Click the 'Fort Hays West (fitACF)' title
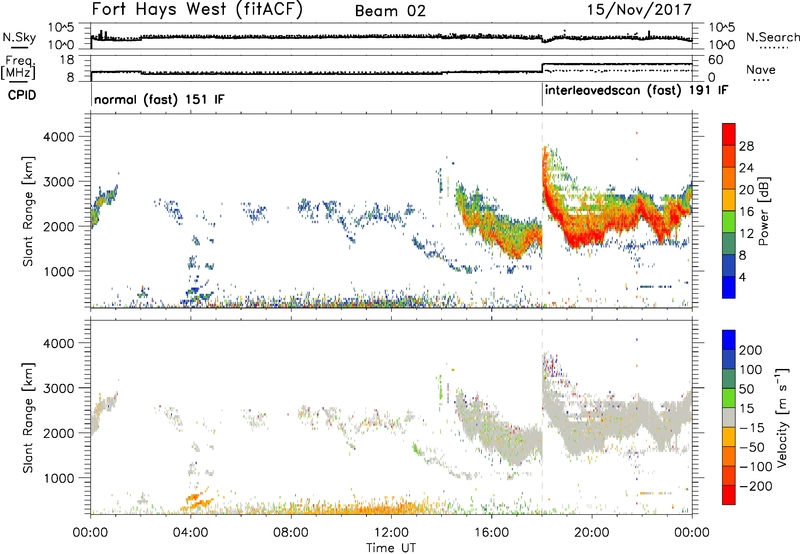800x554 pixels. pyautogui.click(x=197, y=9)
